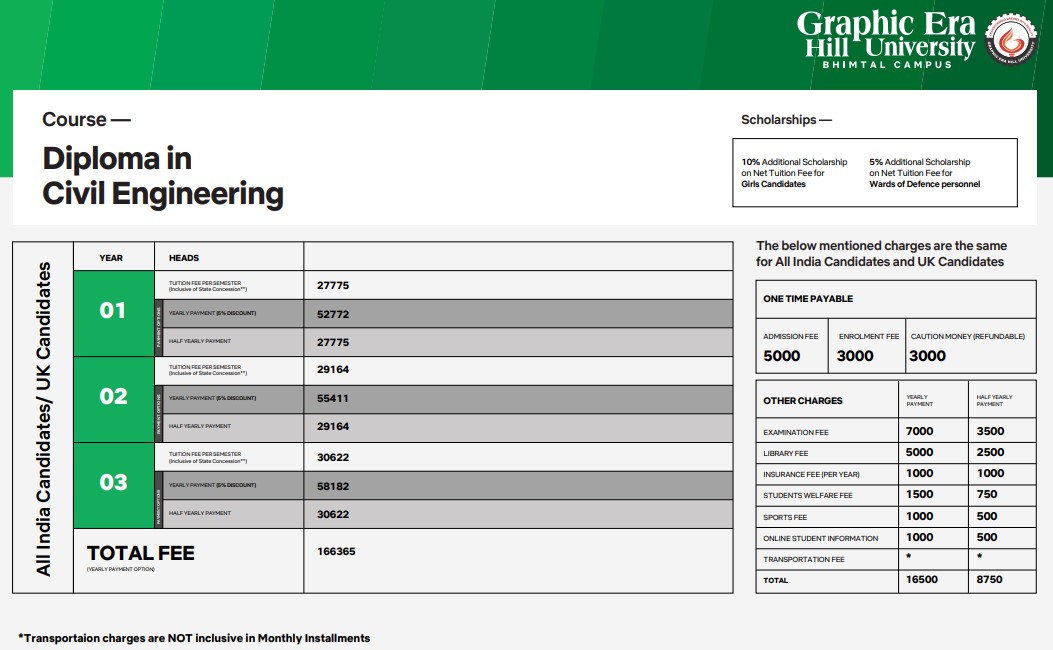Click year 01 half yearly payment label
The image size is (1053, 650).
point(199,341)
